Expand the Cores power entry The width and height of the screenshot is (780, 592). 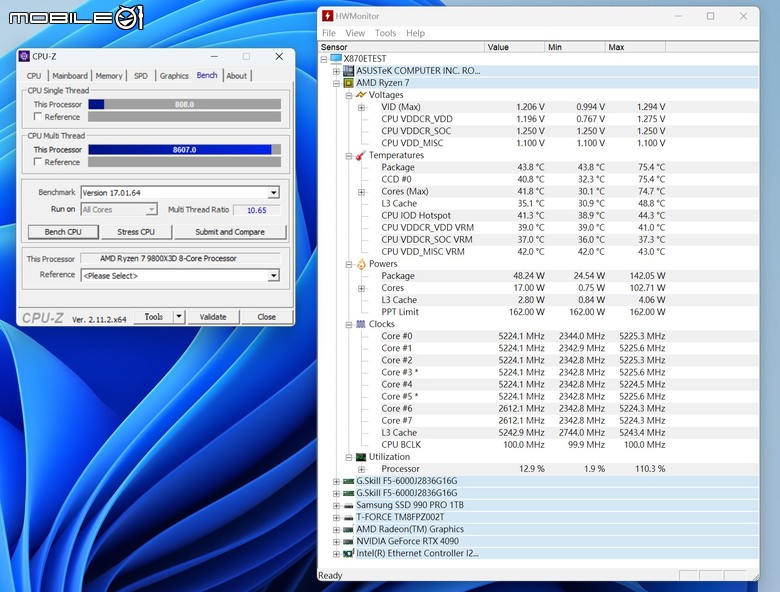point(361,289)
